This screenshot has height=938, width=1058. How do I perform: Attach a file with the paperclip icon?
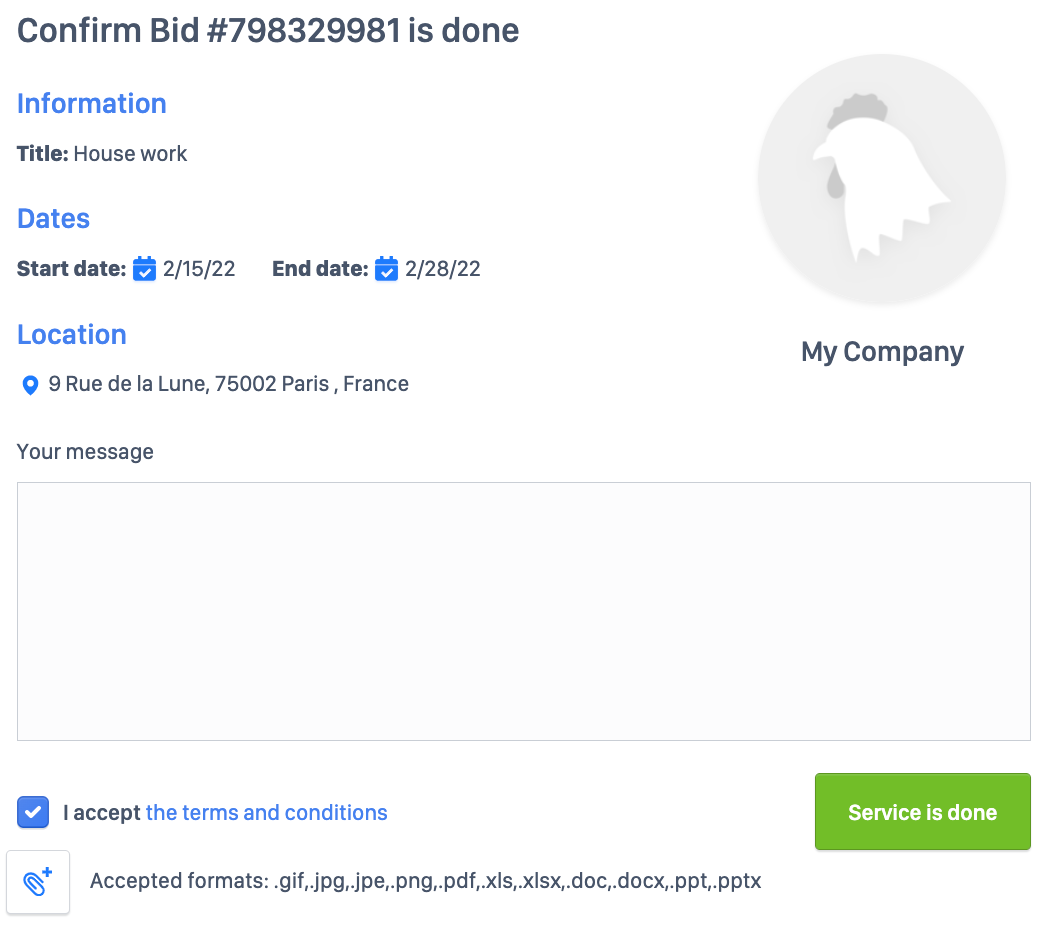click(38, 882)
